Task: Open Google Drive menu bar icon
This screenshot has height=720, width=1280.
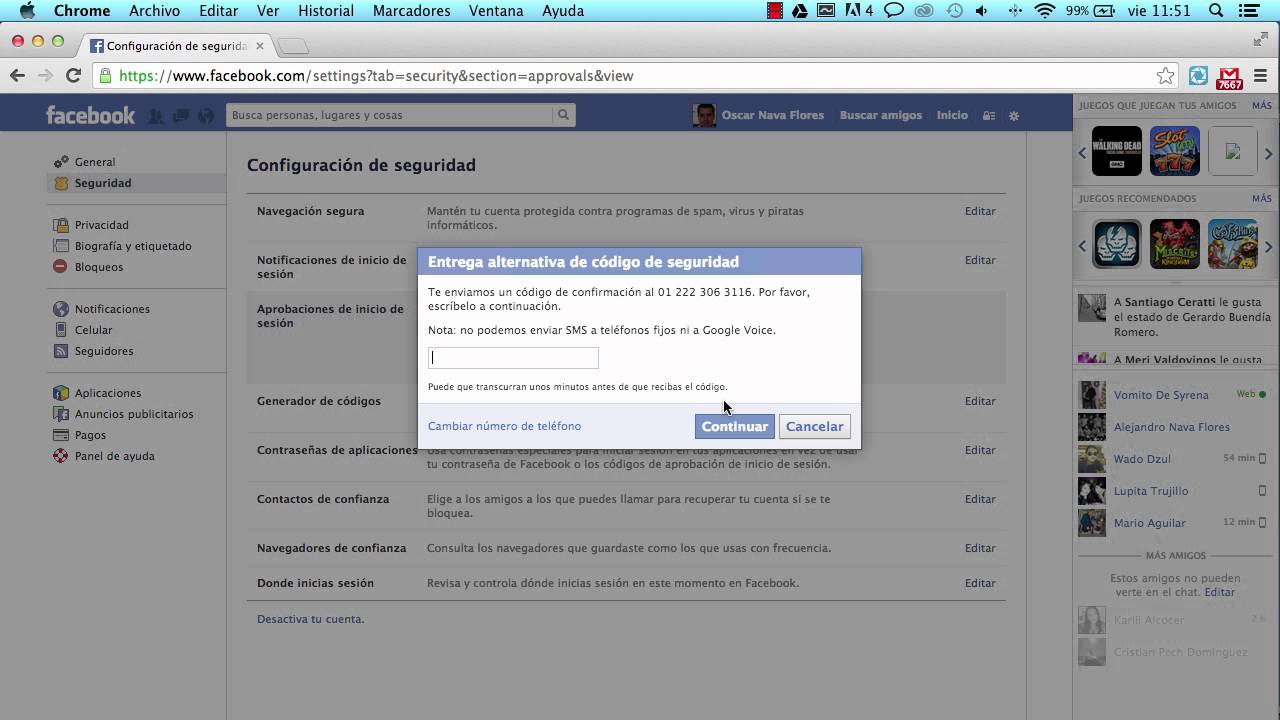Action: coord(800,11)
